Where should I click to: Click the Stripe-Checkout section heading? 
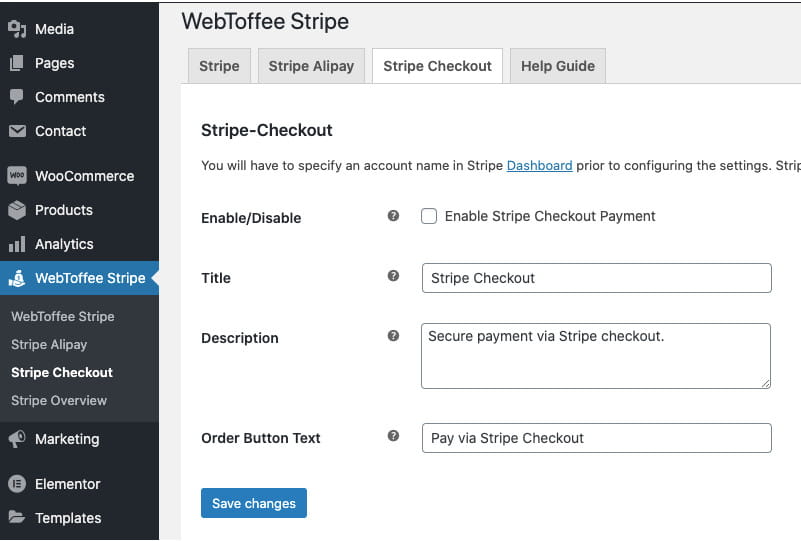(267, 130)
